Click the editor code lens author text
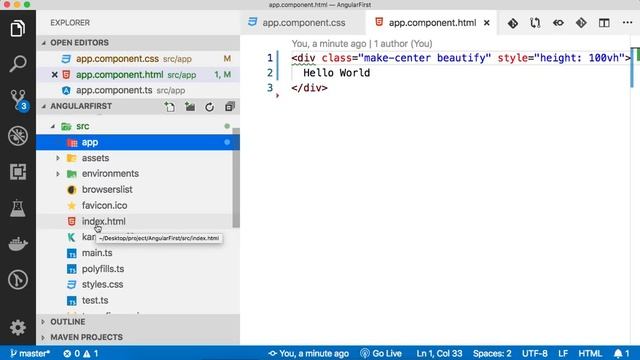 pyautogui.click(x=362, y=44)
